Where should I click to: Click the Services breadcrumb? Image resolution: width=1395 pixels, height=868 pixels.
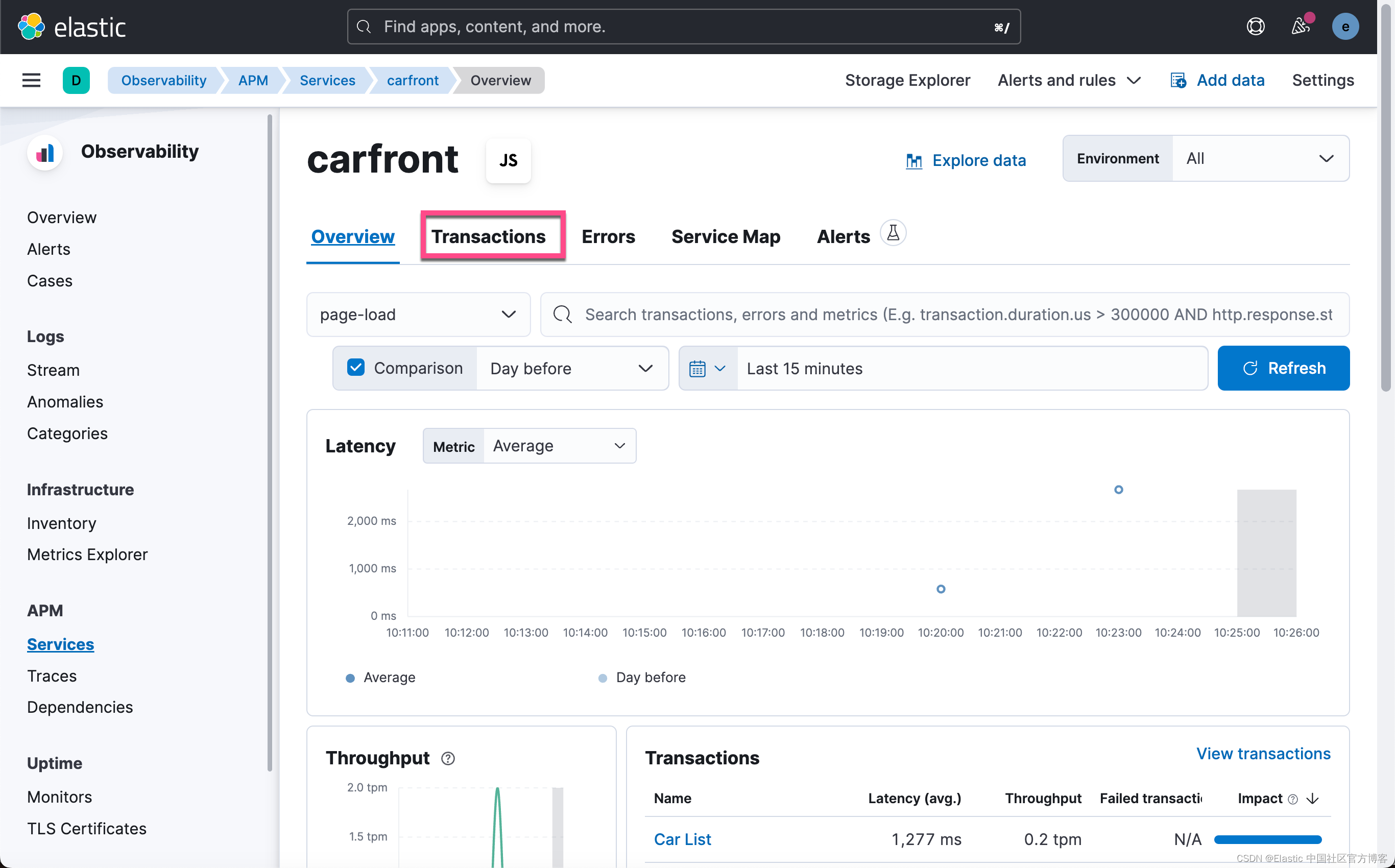coord(327,80)
